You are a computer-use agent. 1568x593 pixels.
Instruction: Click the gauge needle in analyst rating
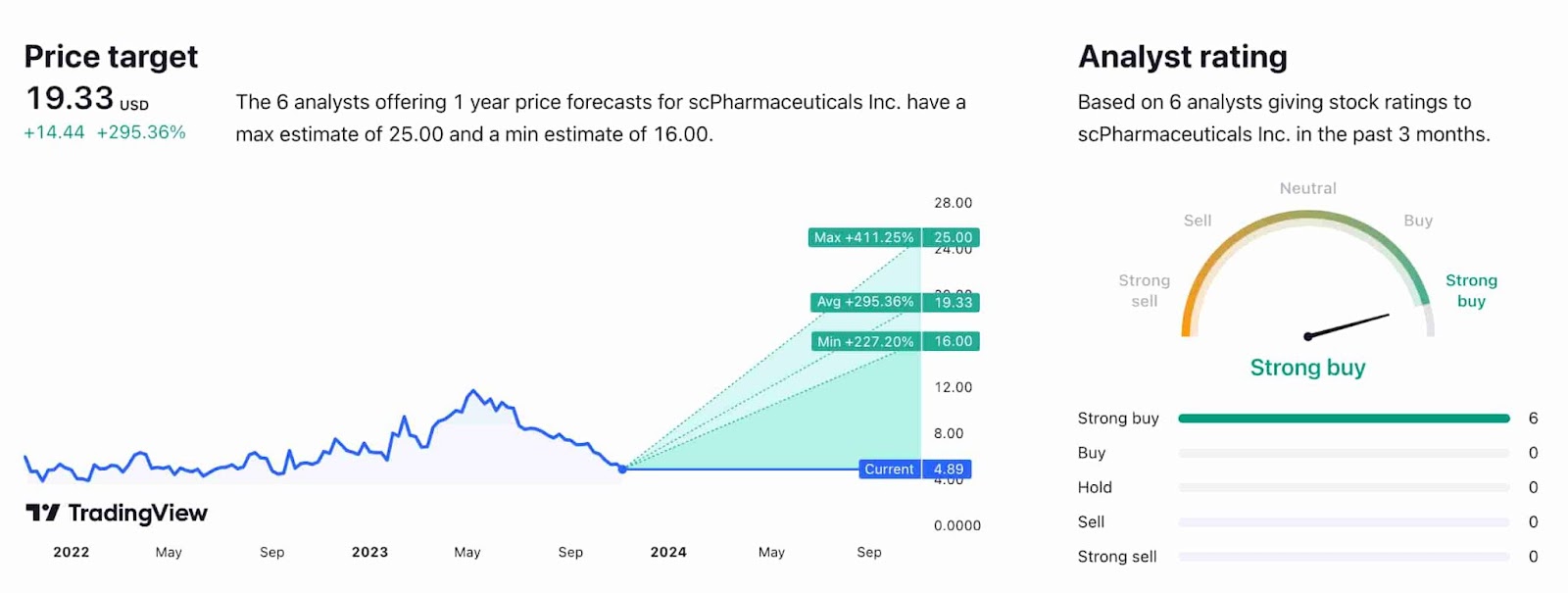pos(1347,325)
